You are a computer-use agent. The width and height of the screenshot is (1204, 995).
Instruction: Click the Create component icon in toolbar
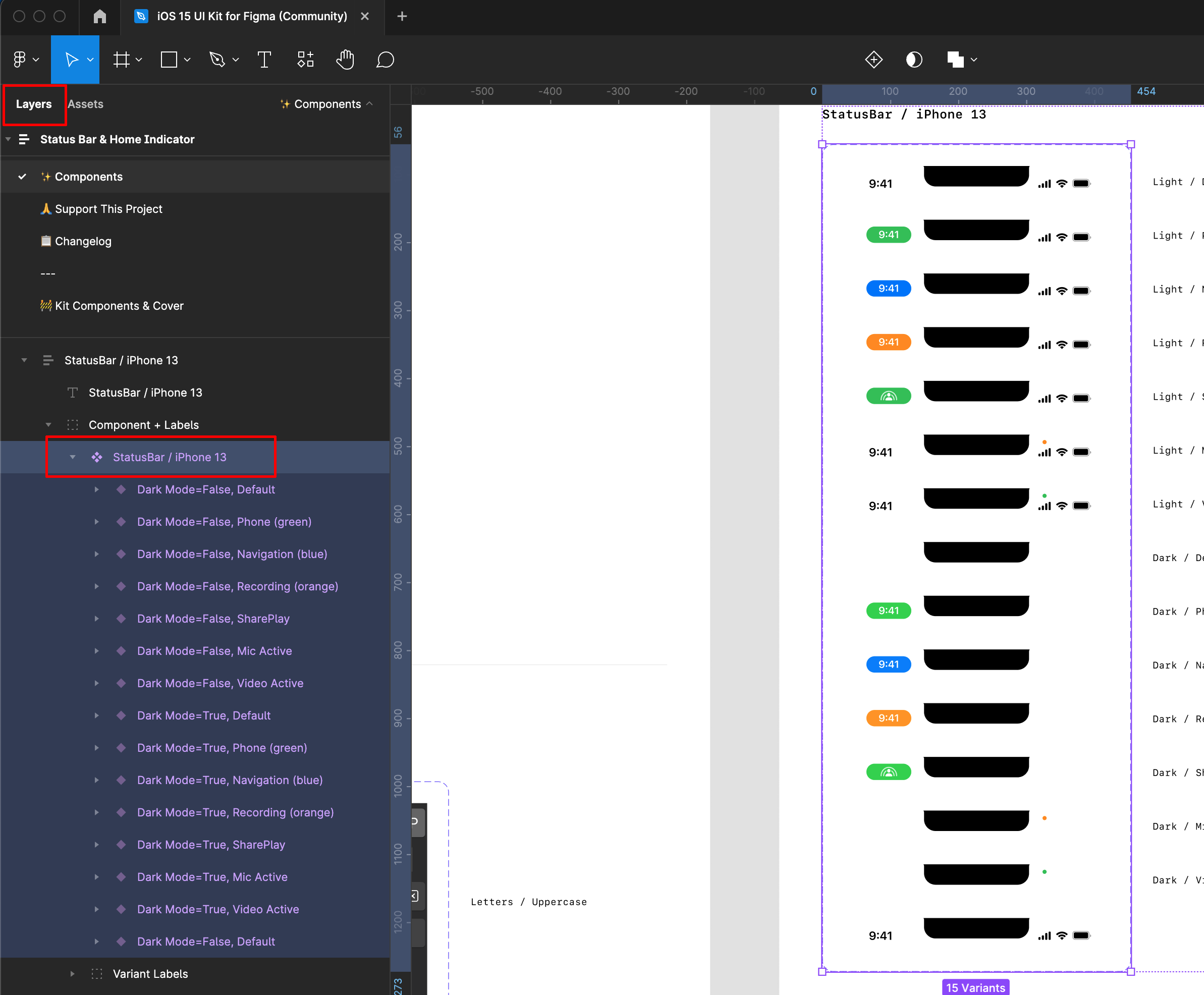(873, 60)
